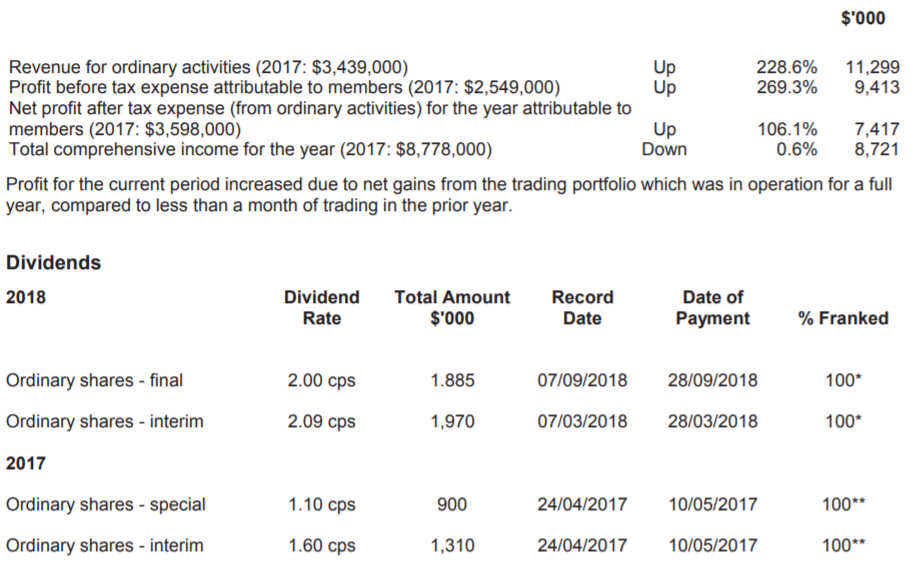Select the Ordinary shares - final row label

(x=94, y=380)
